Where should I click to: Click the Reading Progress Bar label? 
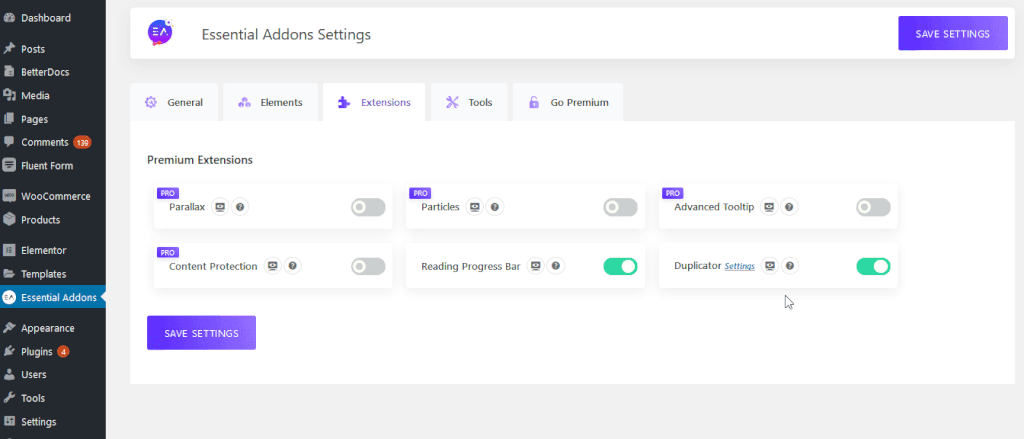470,266
